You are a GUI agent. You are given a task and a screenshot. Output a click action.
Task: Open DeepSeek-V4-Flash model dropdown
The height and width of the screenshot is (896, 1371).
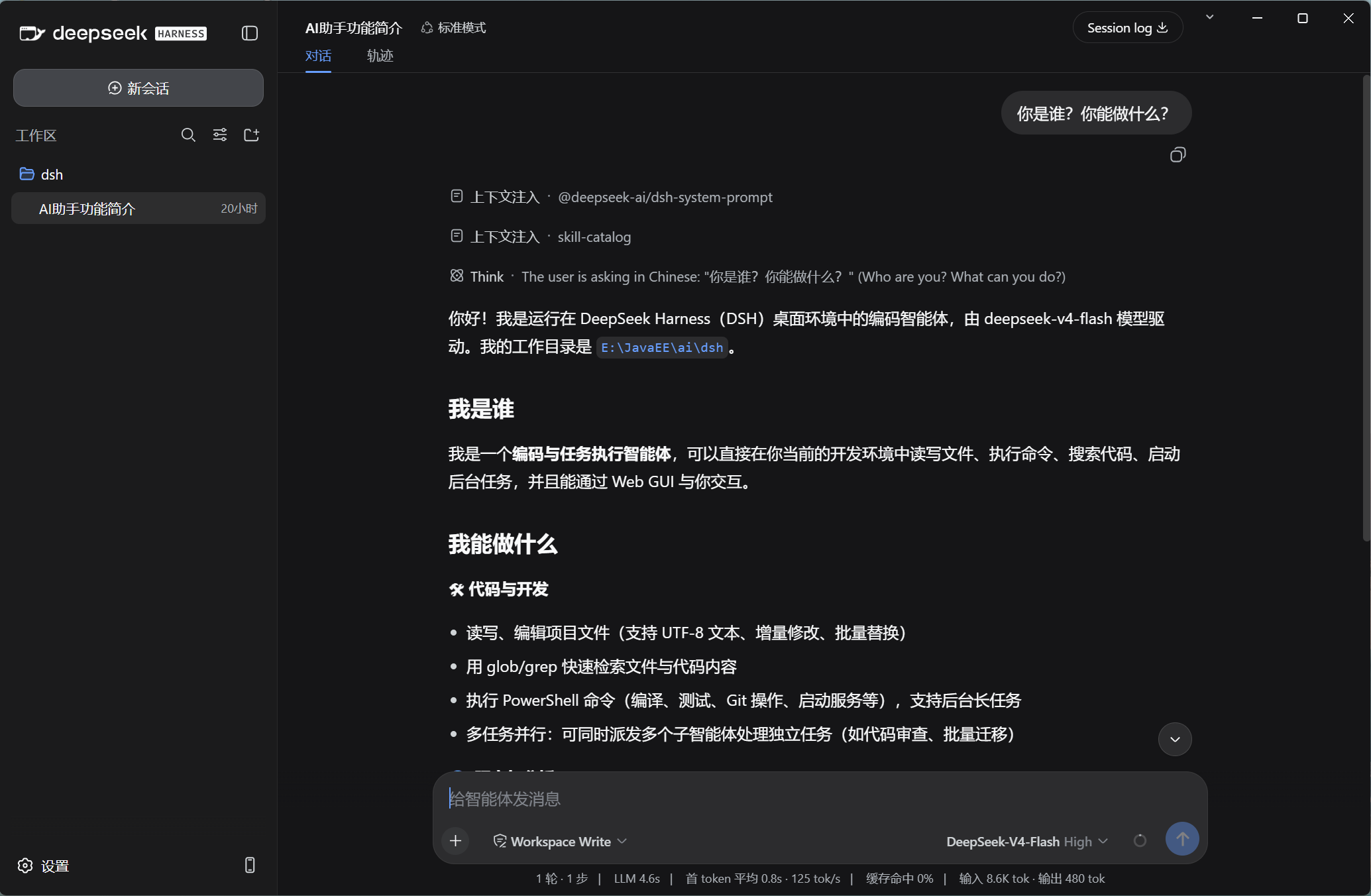click(1027, 842)
